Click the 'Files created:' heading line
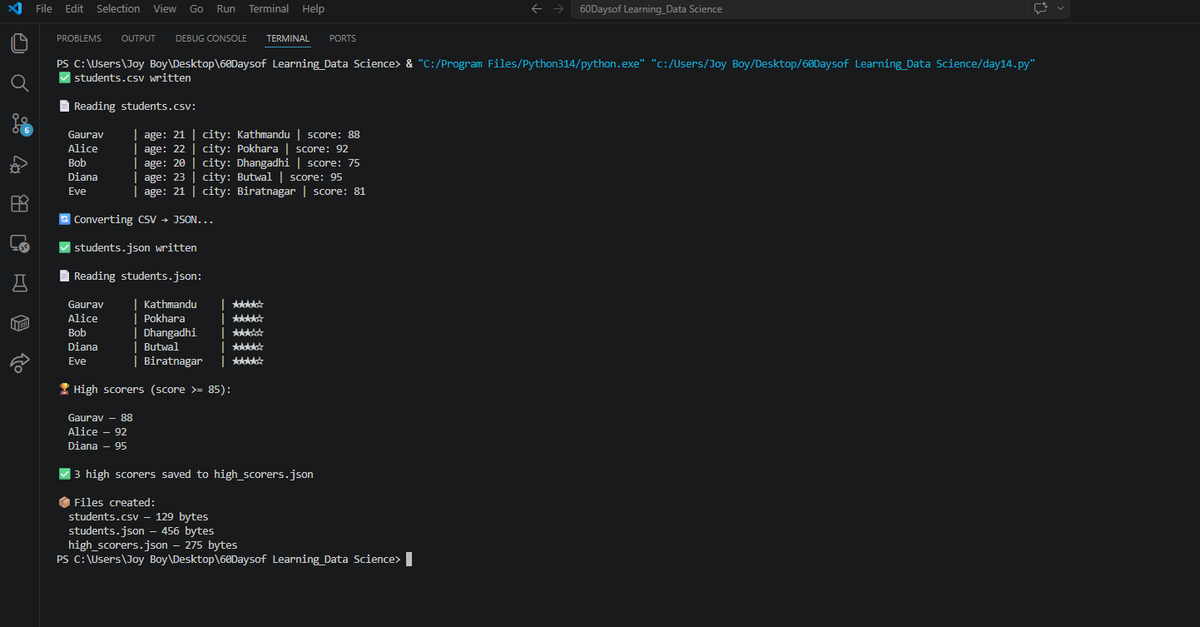This screenshot has width=1200, height=627. point(107,503)
